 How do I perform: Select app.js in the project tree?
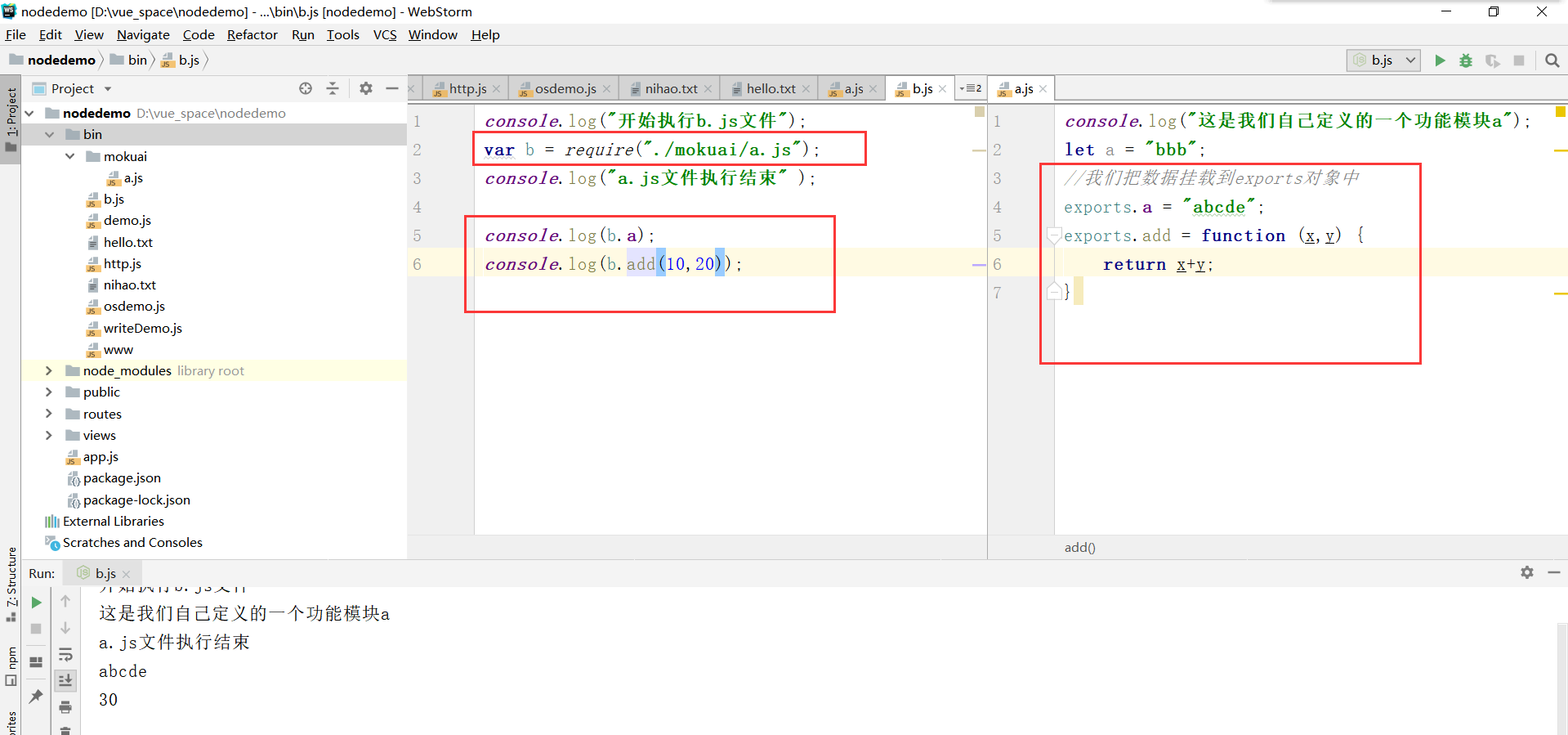(101, 457)
